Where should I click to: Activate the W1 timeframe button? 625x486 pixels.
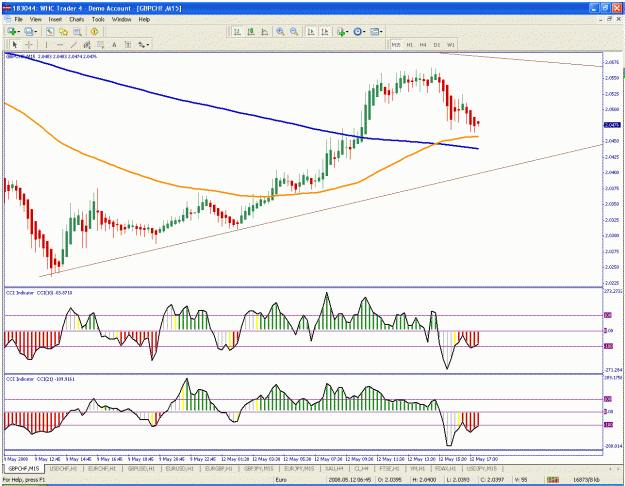coord(450,45)
